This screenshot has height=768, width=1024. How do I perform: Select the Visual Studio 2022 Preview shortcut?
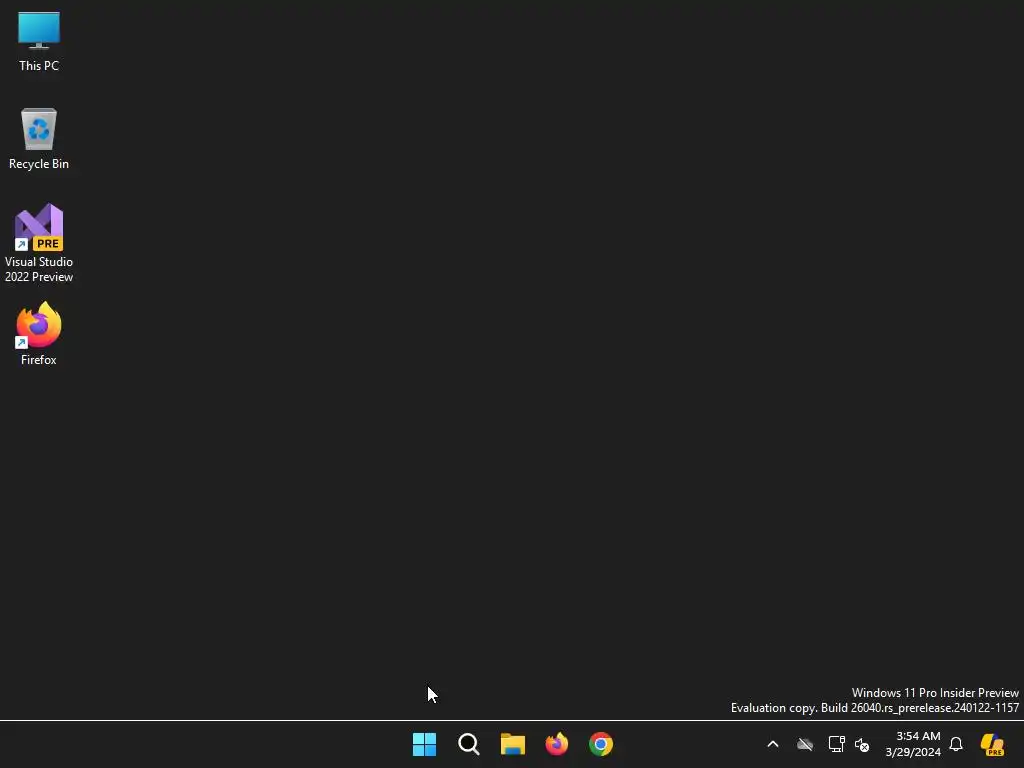point(39,243)
